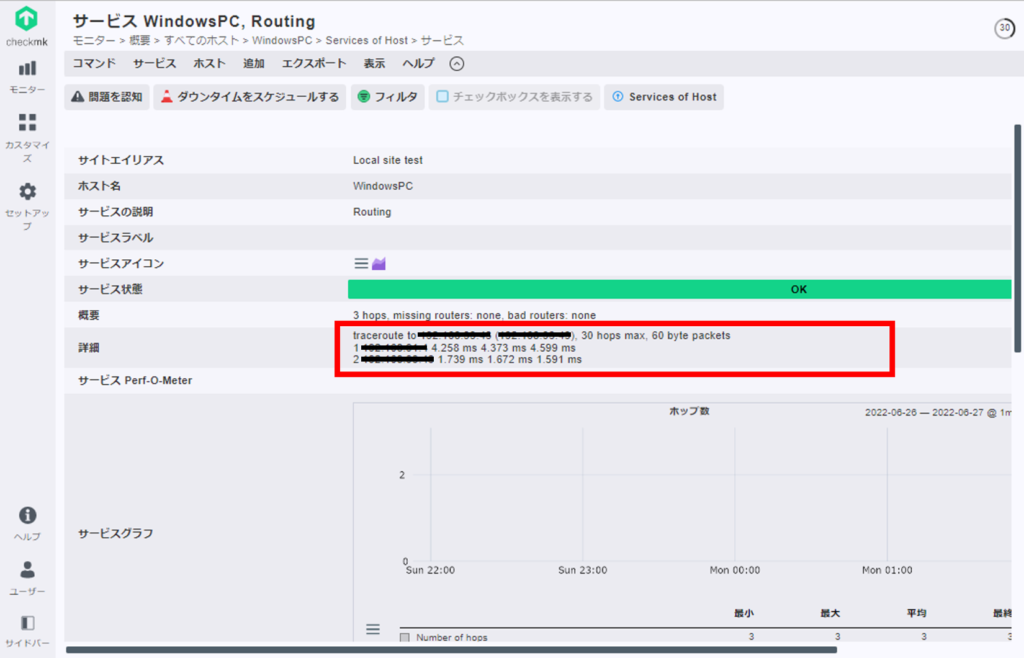Viewport: 1024px width, 658px height.
Task: Click すべてのホスト breadcrumb link
Action: coord(202,40)
